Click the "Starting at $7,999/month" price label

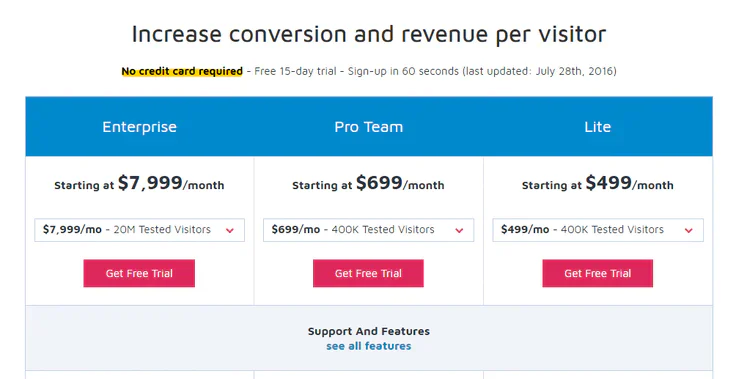(139, 183)
